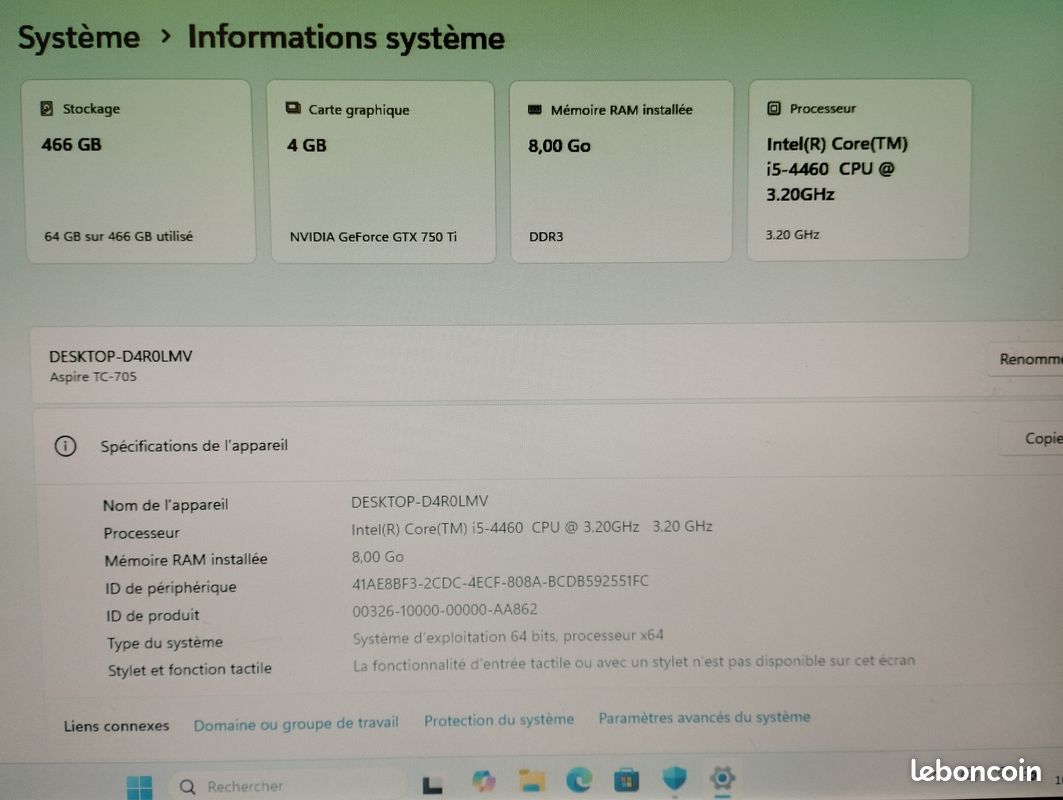Click the Type du système label
The image size is (1063, 800).
[165, 643]
